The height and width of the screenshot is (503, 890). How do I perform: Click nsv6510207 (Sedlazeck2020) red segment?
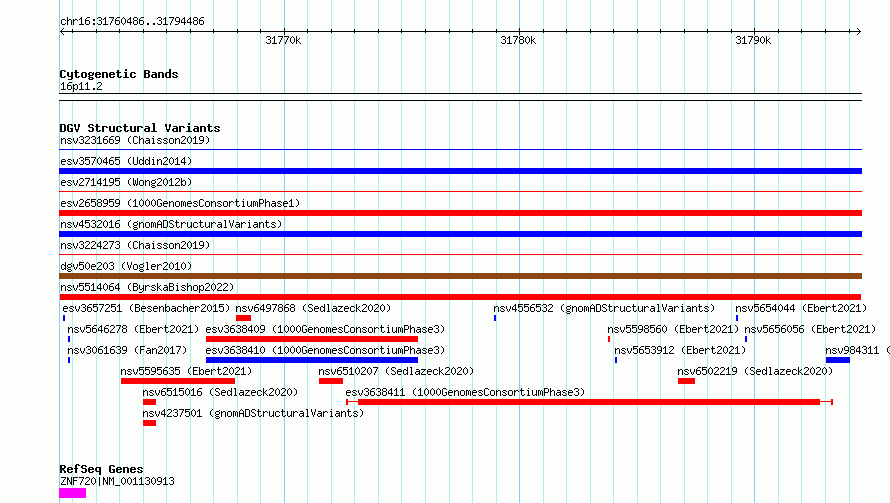[x=331, y=381]
